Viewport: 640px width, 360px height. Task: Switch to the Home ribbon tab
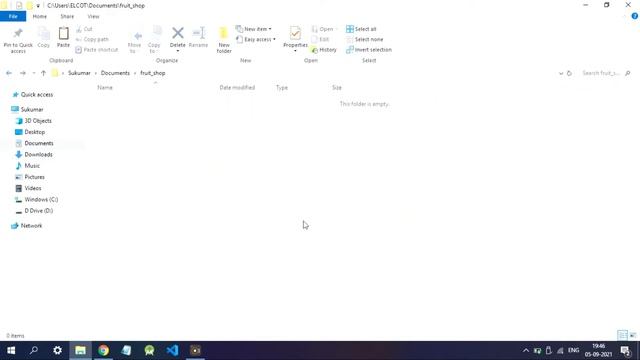point(40,16)
